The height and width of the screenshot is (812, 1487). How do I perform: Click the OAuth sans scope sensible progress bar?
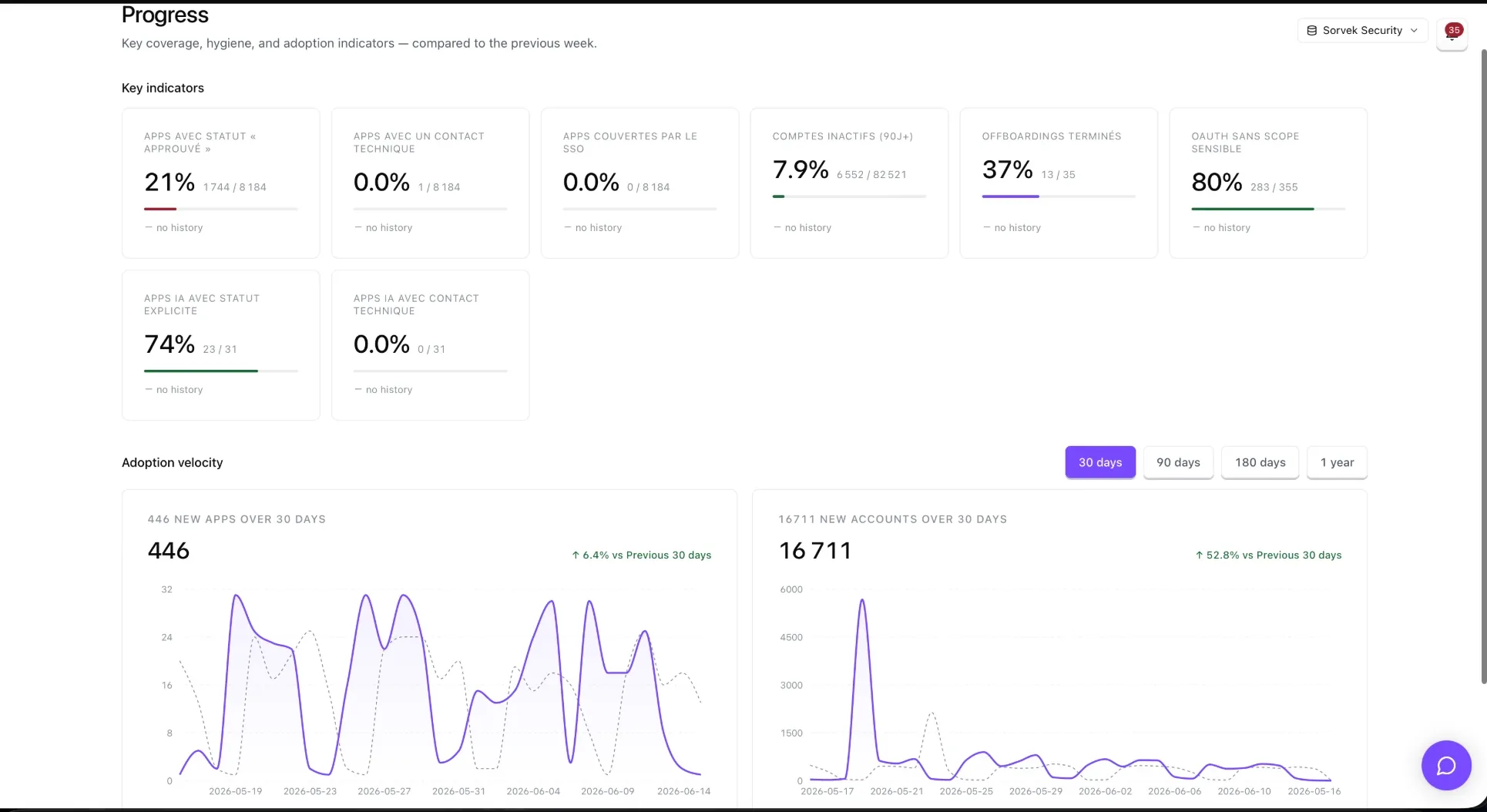pyautogui.click(x=1268, y=209)
